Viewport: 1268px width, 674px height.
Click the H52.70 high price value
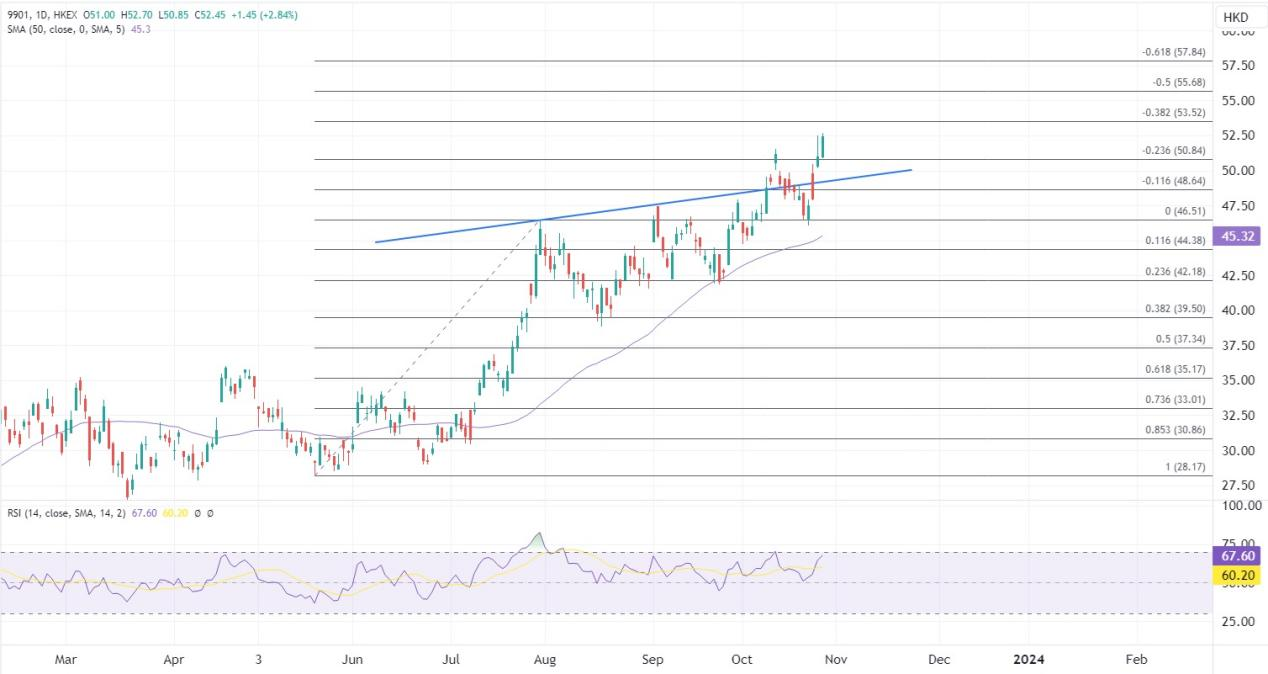139,16
